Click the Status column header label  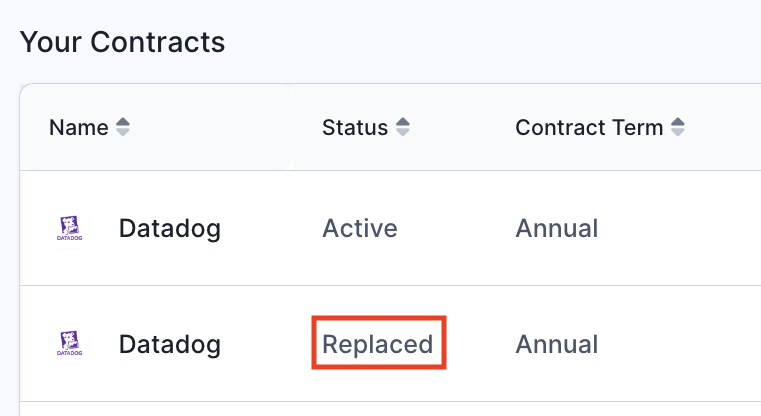click(355, 128)
